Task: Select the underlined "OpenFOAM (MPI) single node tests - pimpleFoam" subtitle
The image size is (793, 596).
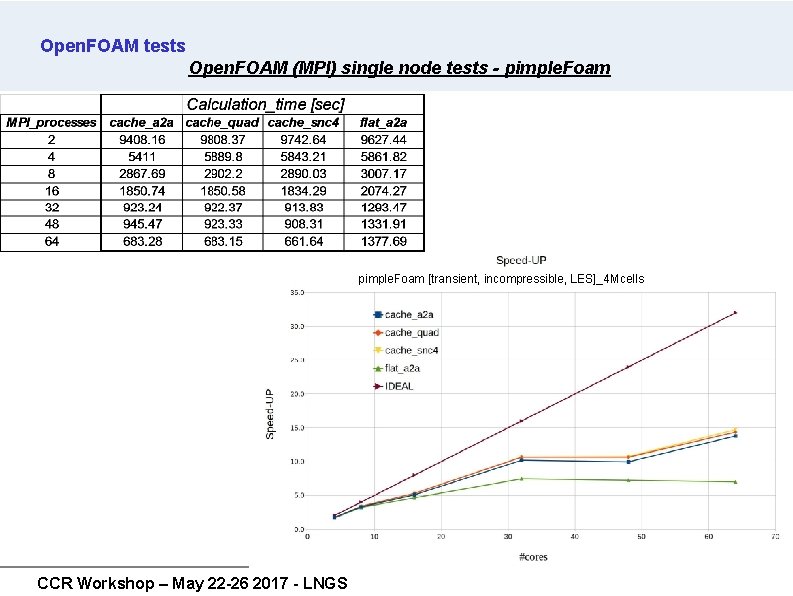Action: coord(400,68)
